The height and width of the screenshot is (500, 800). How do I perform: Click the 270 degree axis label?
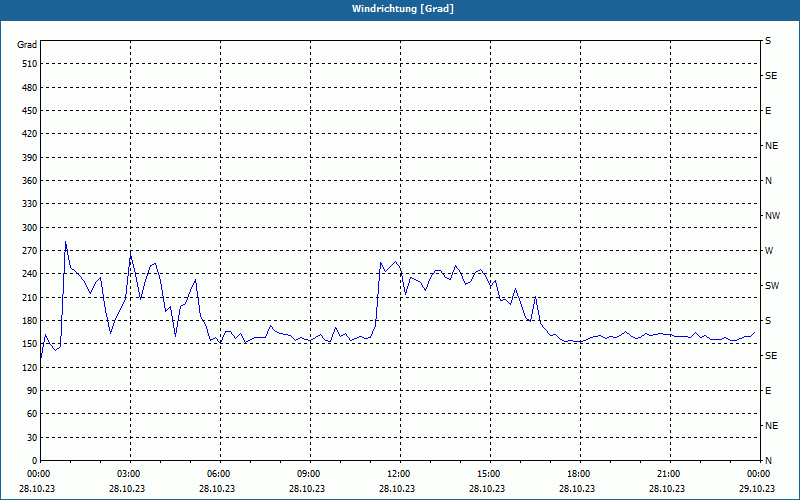(30, 251)
